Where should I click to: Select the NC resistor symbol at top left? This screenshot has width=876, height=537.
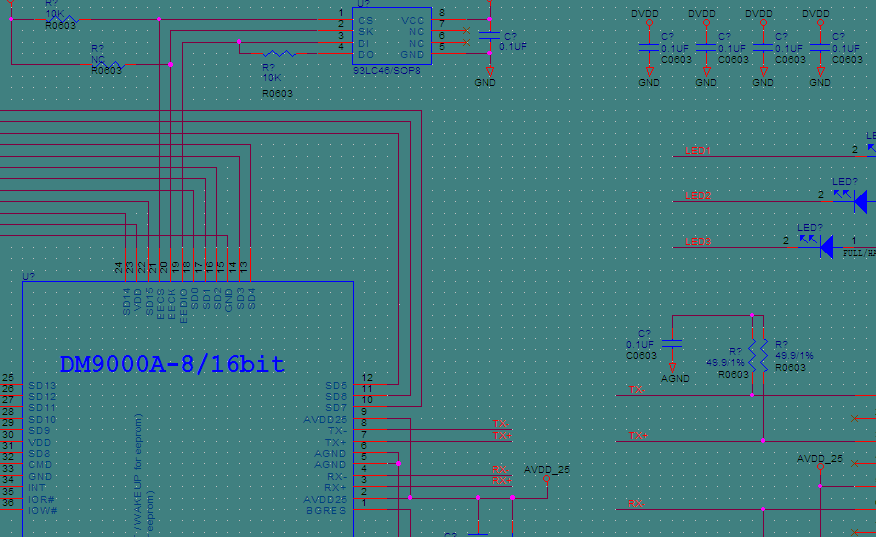106,63
